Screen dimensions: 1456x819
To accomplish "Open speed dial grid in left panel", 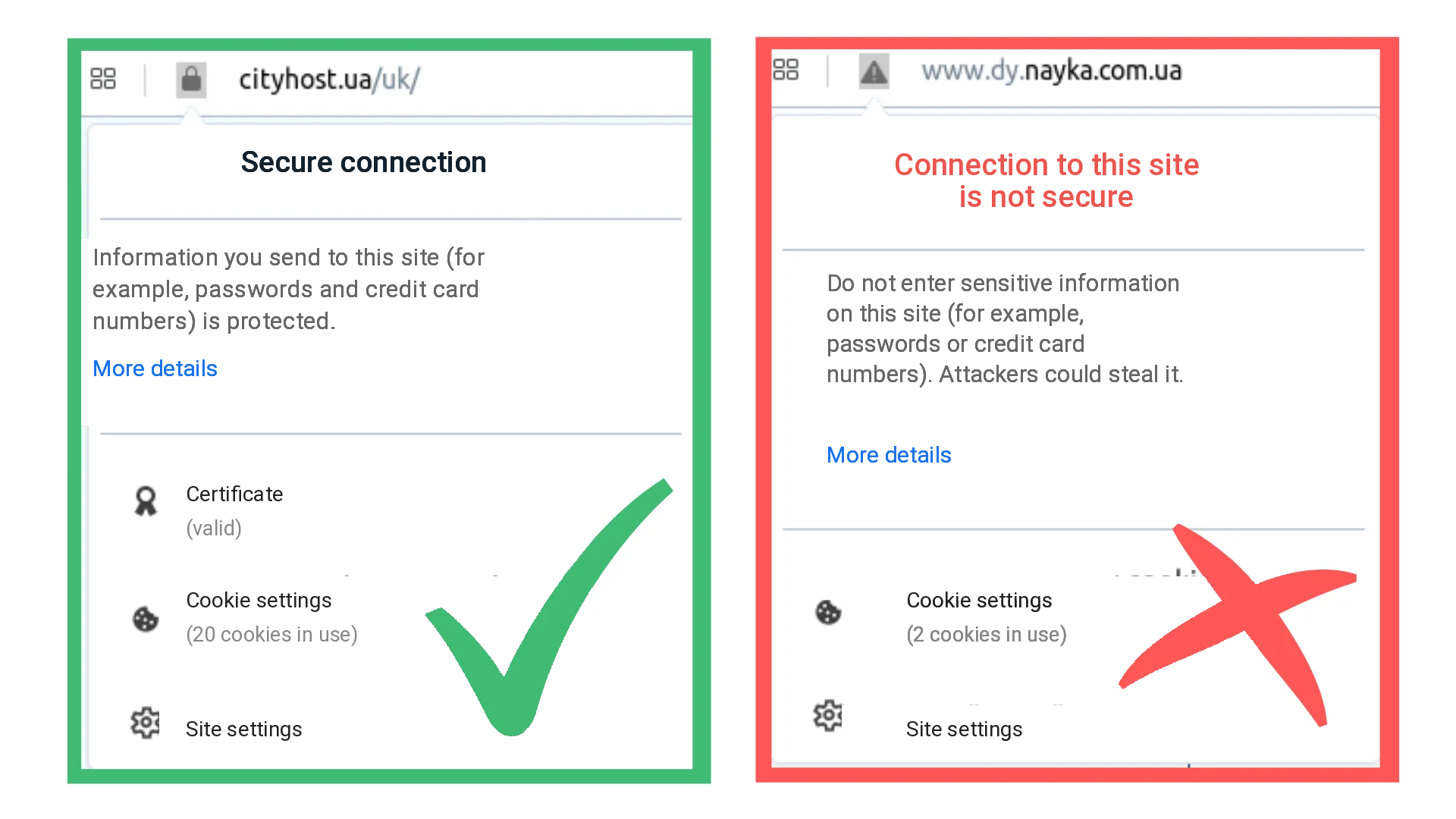I will 103,78.
